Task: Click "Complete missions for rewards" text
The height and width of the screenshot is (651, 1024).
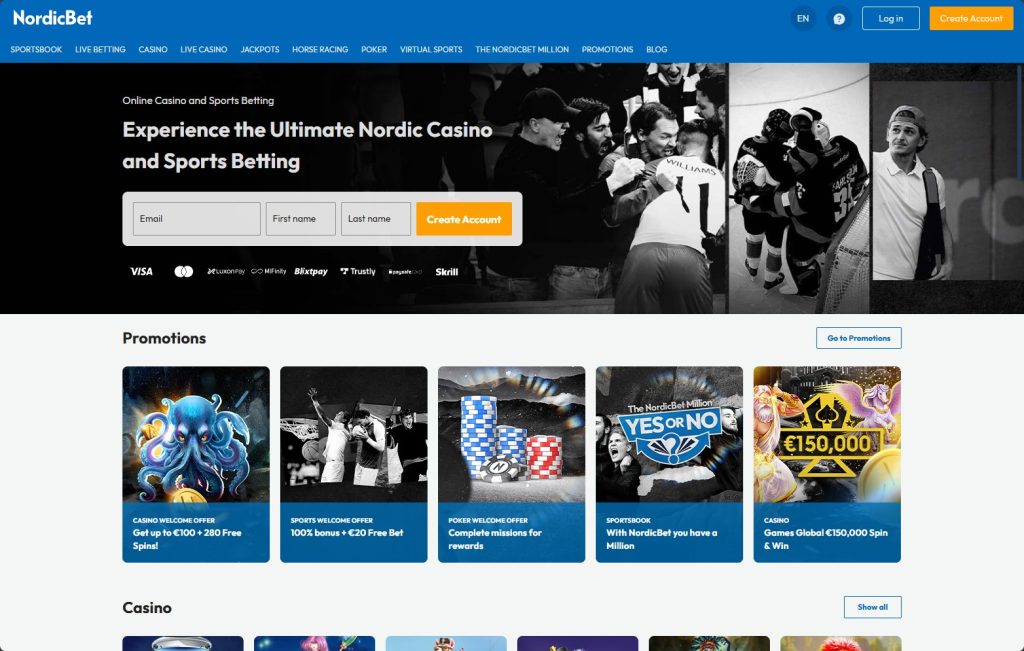Action: point(495,539)
